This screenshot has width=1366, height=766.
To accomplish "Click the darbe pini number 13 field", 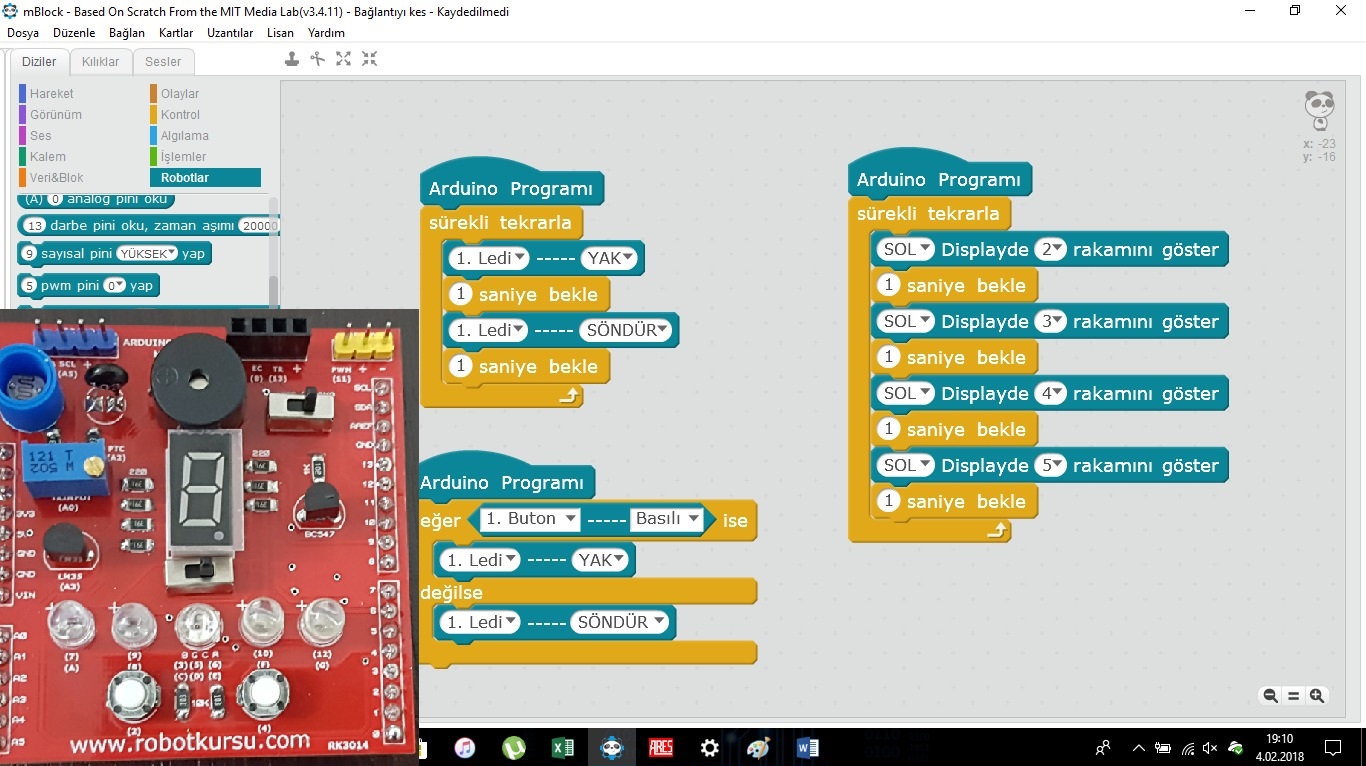I will coord(36,226).
